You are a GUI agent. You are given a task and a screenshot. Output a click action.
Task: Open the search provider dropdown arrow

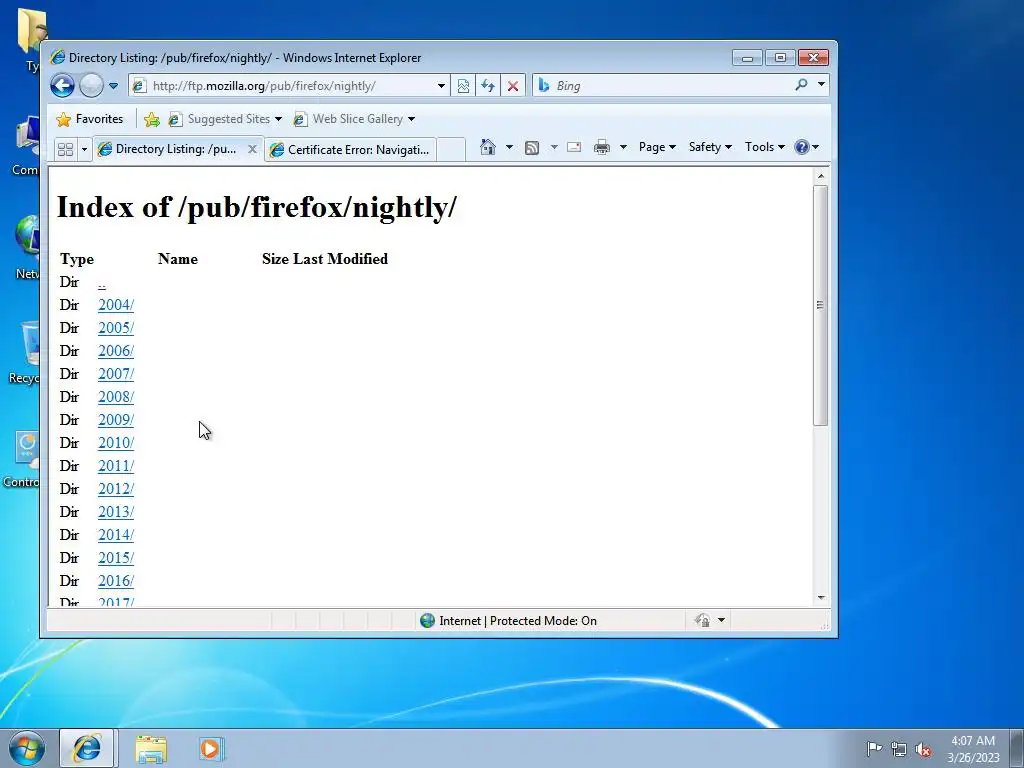coord(821,85)
